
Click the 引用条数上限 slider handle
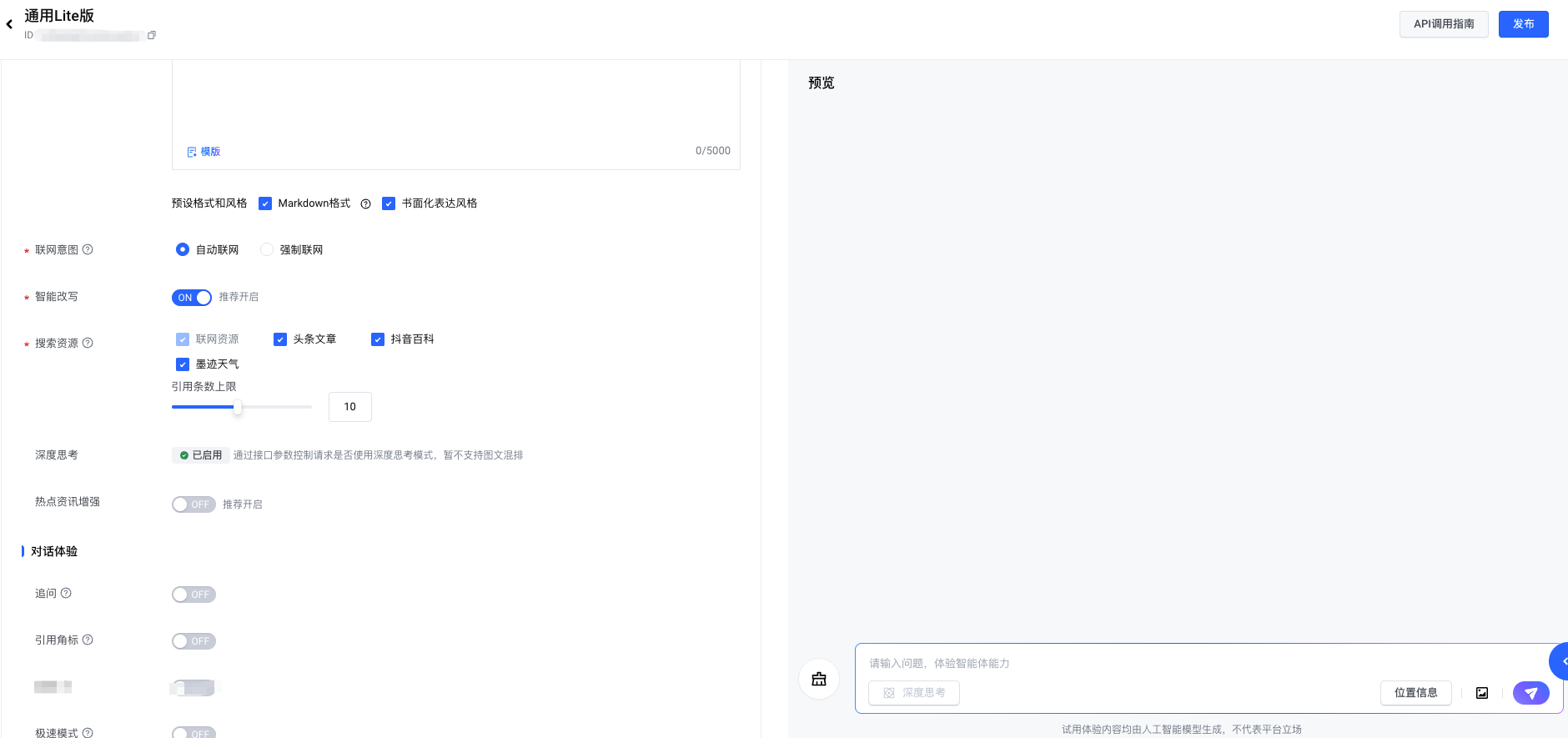tap(238, 407)
